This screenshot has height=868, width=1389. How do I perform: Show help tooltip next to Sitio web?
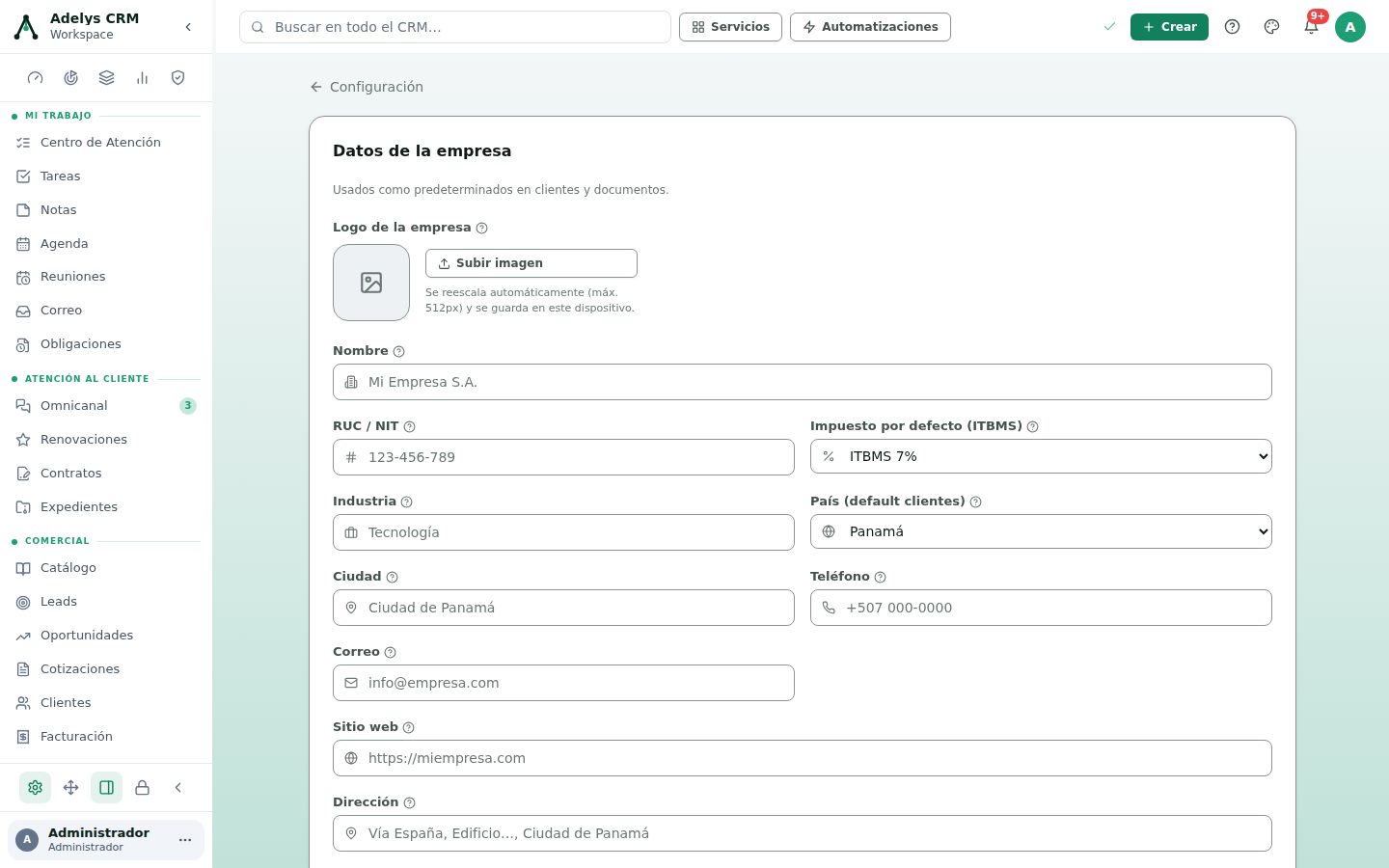click(x=409, y=728)
